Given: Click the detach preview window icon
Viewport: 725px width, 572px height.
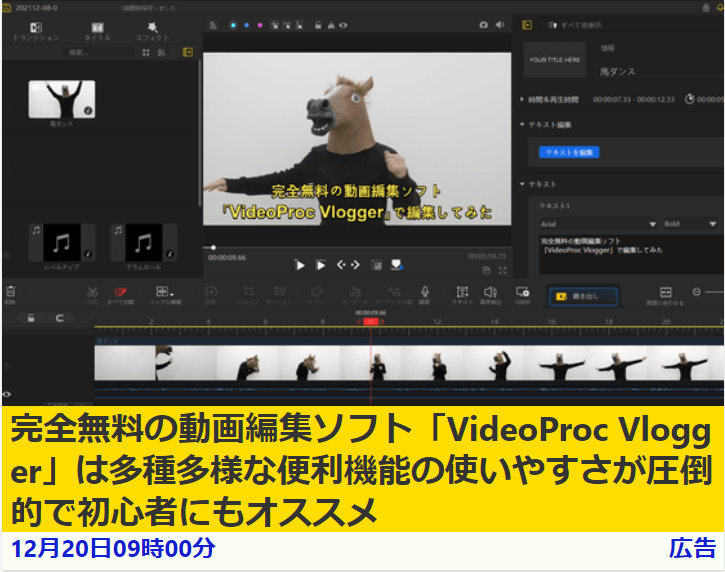Looking at the screenshot, I should click(x=486, y=271).
